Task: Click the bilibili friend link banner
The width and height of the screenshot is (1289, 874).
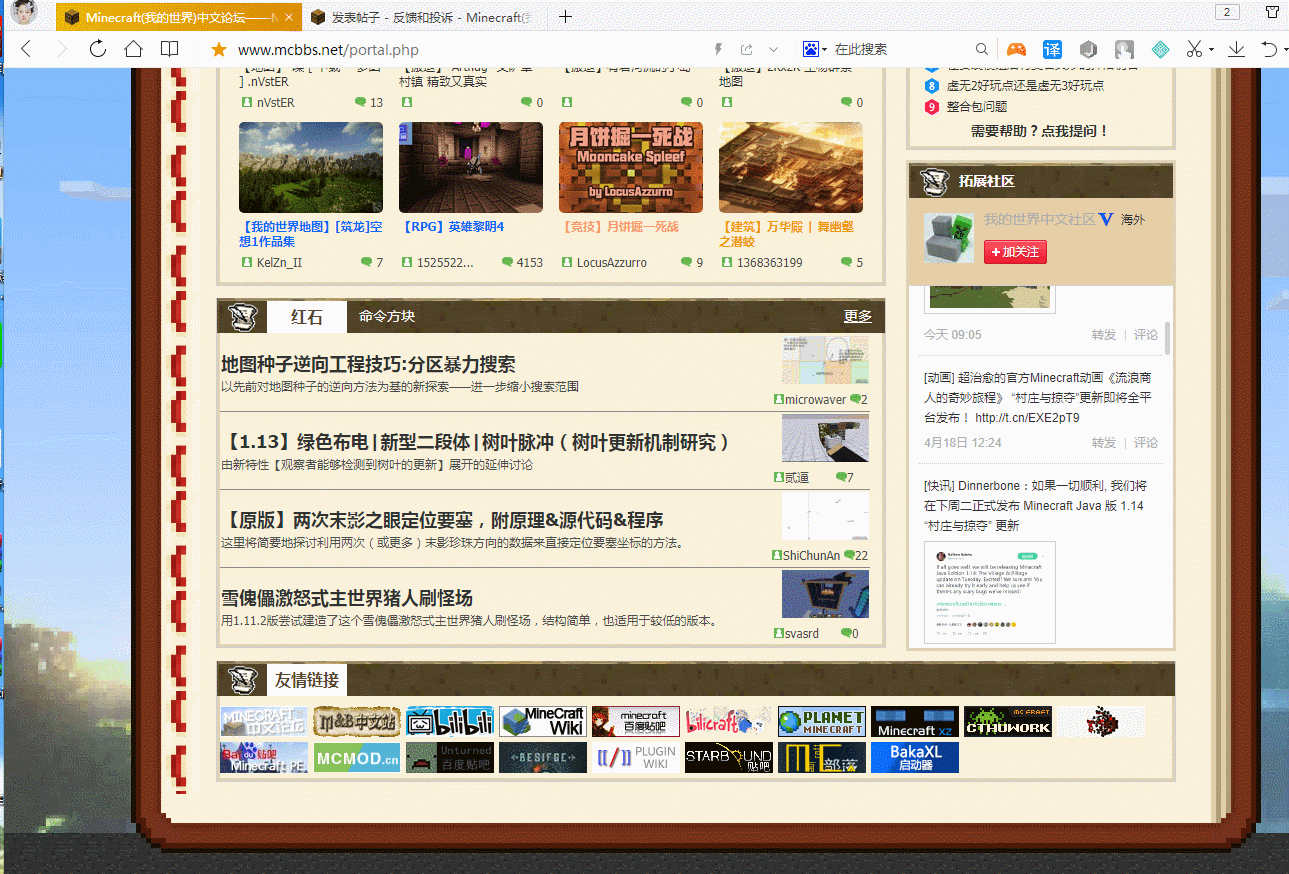Action: (450, 722)
